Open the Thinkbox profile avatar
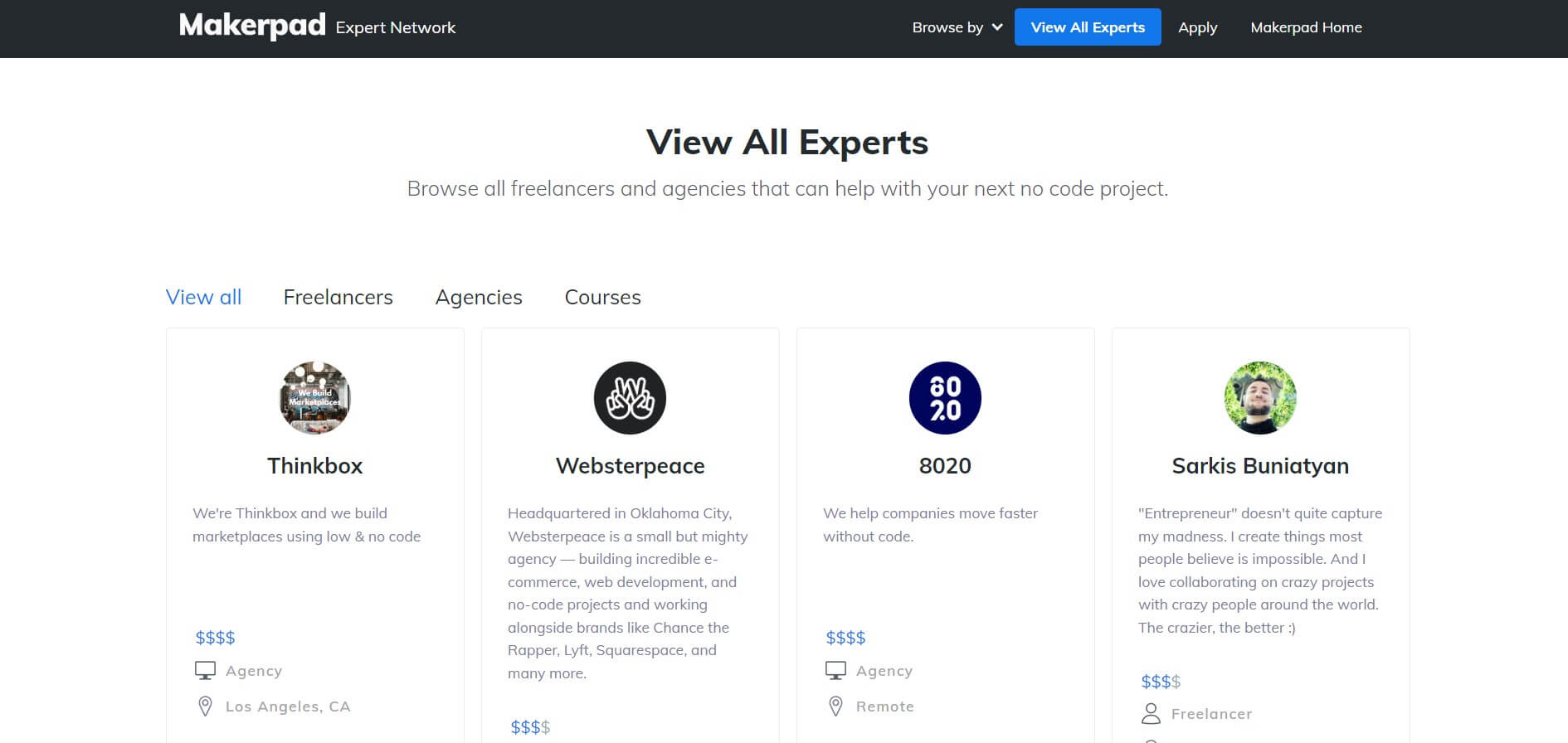The height and width of the screenshot is (743, 1568). coord(315,398)
